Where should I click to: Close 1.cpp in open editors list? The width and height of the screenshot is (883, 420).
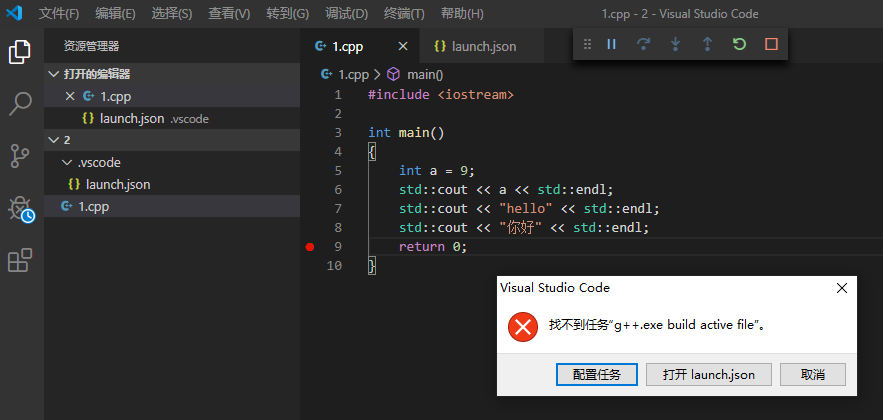70,96
